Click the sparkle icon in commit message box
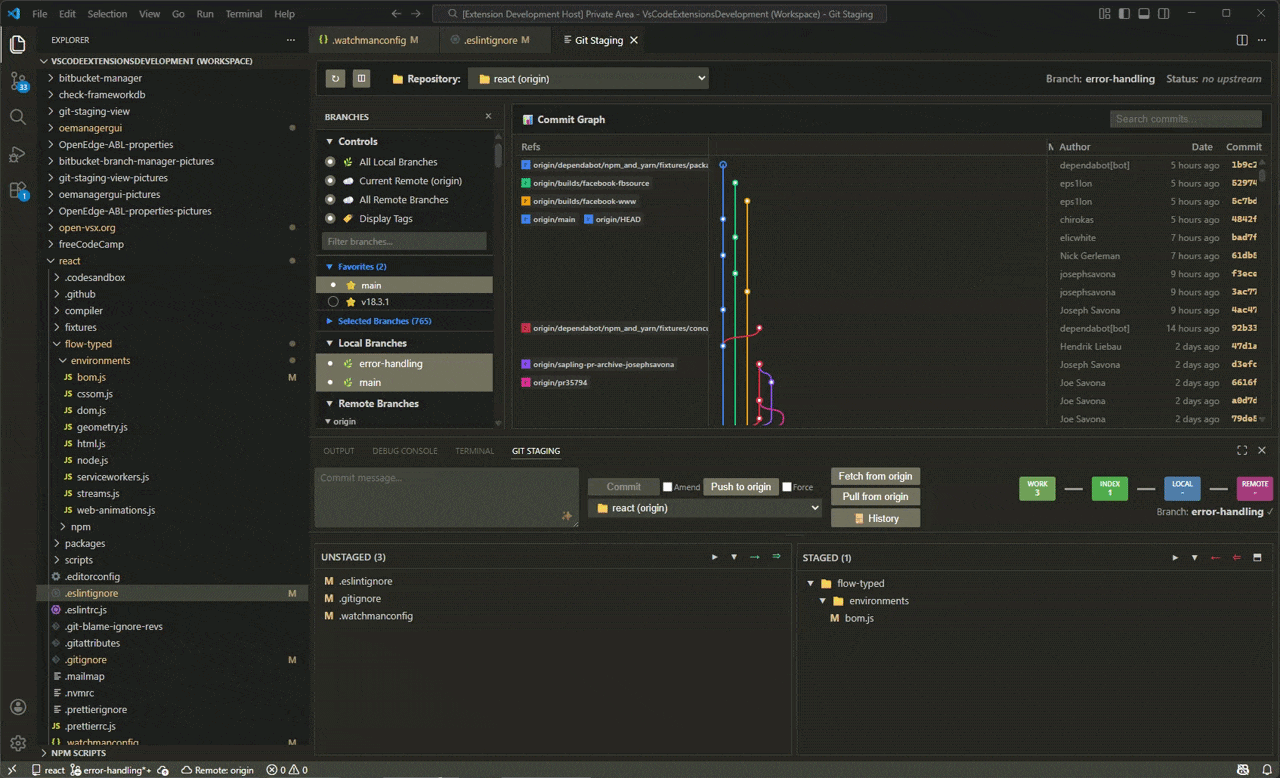The height and width of the screenshot is (778, 1280). [567, 516]
